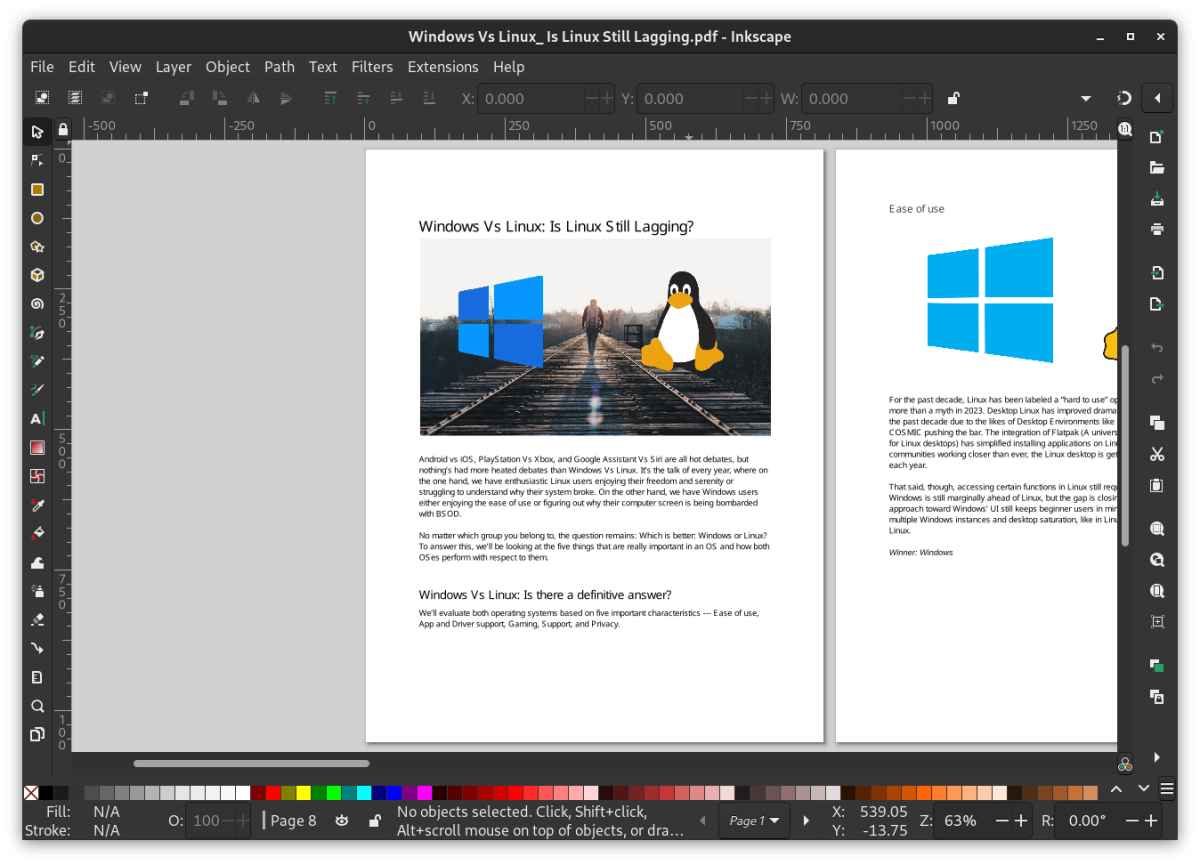Choose the Calligraphy tool
Screen dimensions: 1200x865
click(x=37, y=389)
